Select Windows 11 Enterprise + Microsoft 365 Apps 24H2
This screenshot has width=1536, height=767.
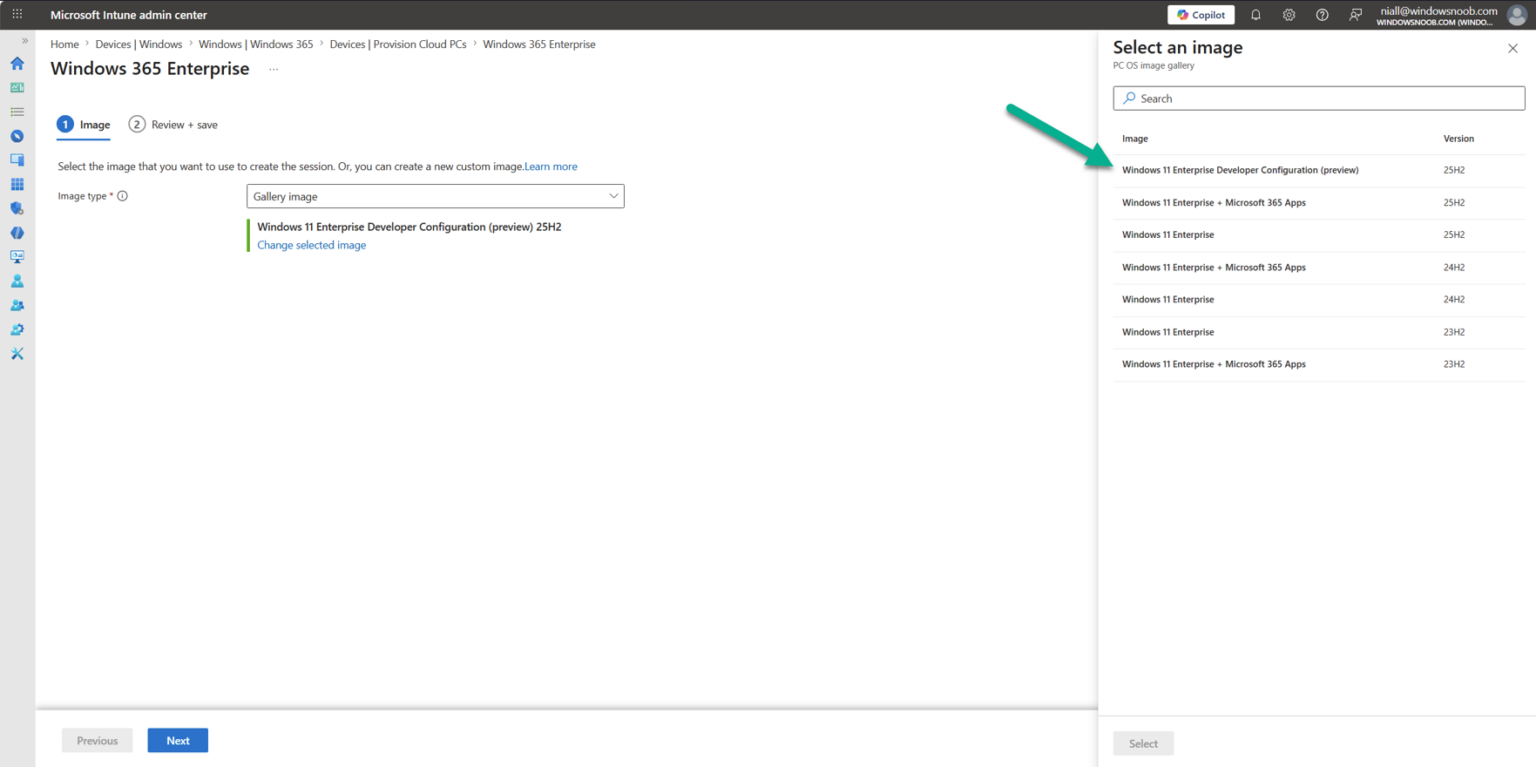click(x=1319, y=267)
